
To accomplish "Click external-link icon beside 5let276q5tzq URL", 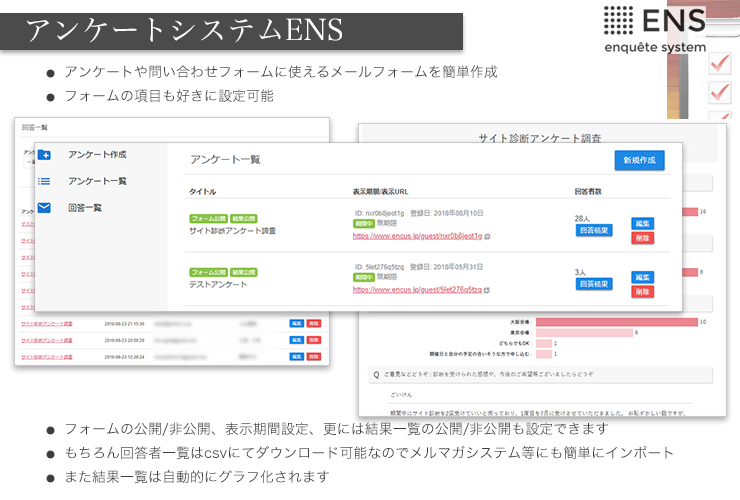I will pyautogui.click(x=487, y=290).
